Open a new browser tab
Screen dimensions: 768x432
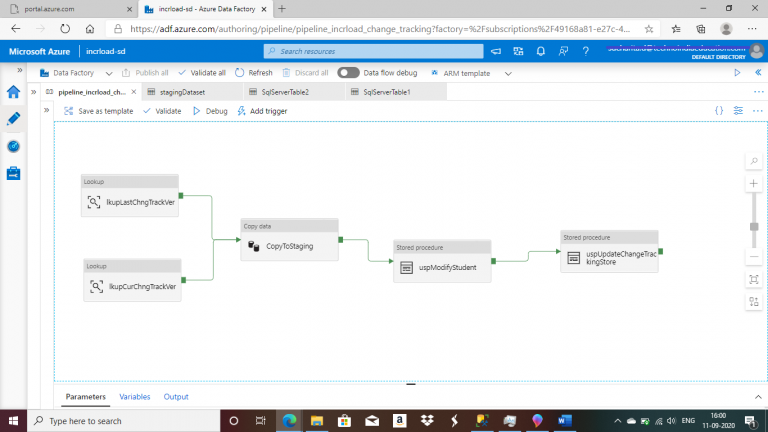pyautogui.click(x=282, y=9)
